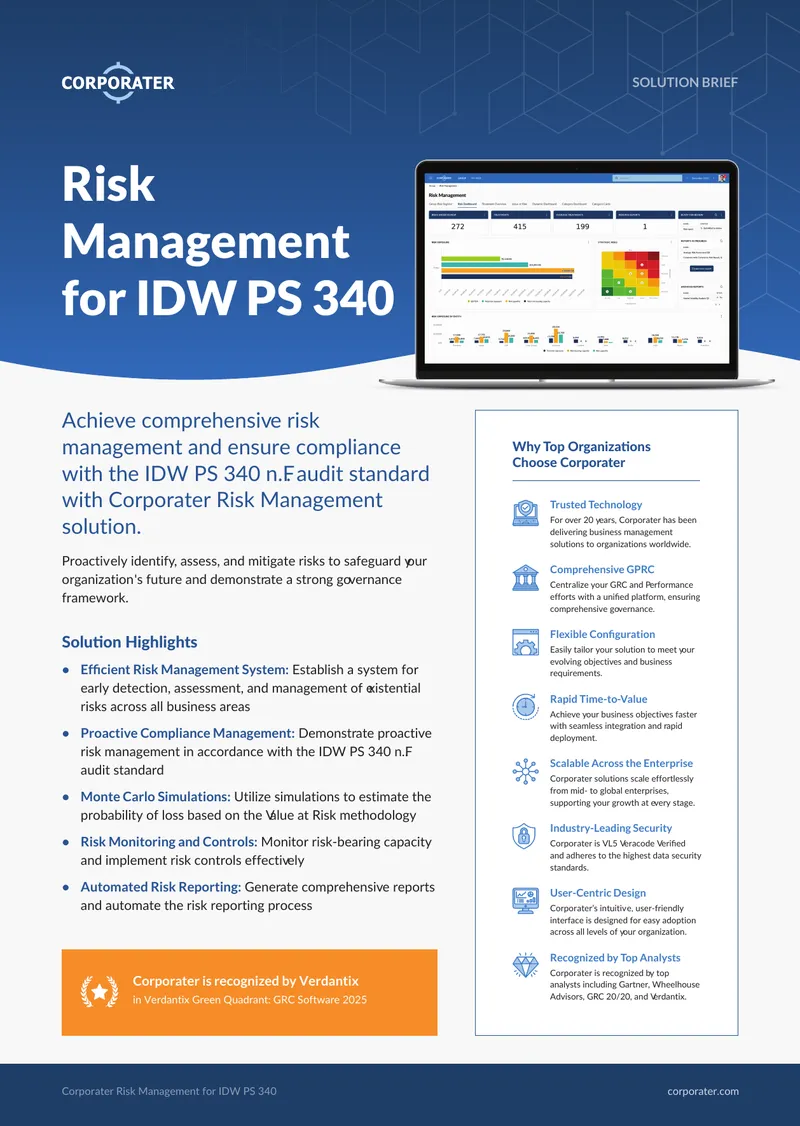This screenshot has height=1126, width=800.
Task: Click the Comprehensive GPRC bank building icon
Action: pyautogui.click(x=526, y=577)
